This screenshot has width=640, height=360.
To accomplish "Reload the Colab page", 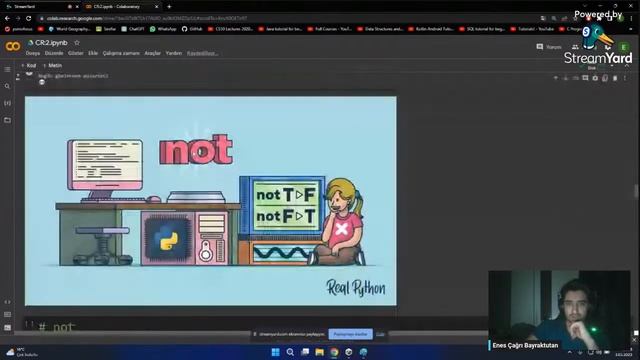I will 29,18.
